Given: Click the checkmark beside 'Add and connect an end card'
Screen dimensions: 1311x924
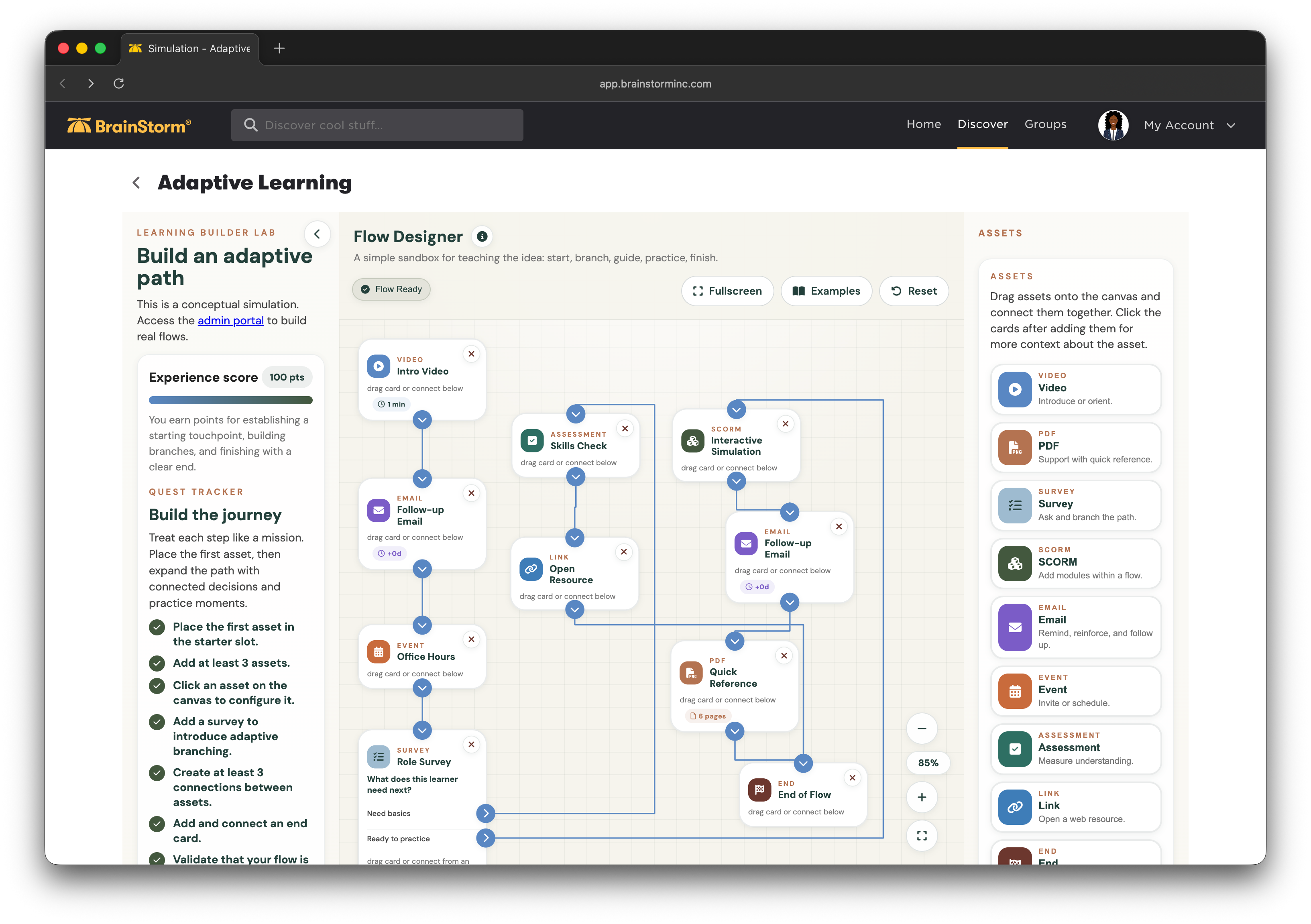Looking at the screenshot, I should point(157,824).
